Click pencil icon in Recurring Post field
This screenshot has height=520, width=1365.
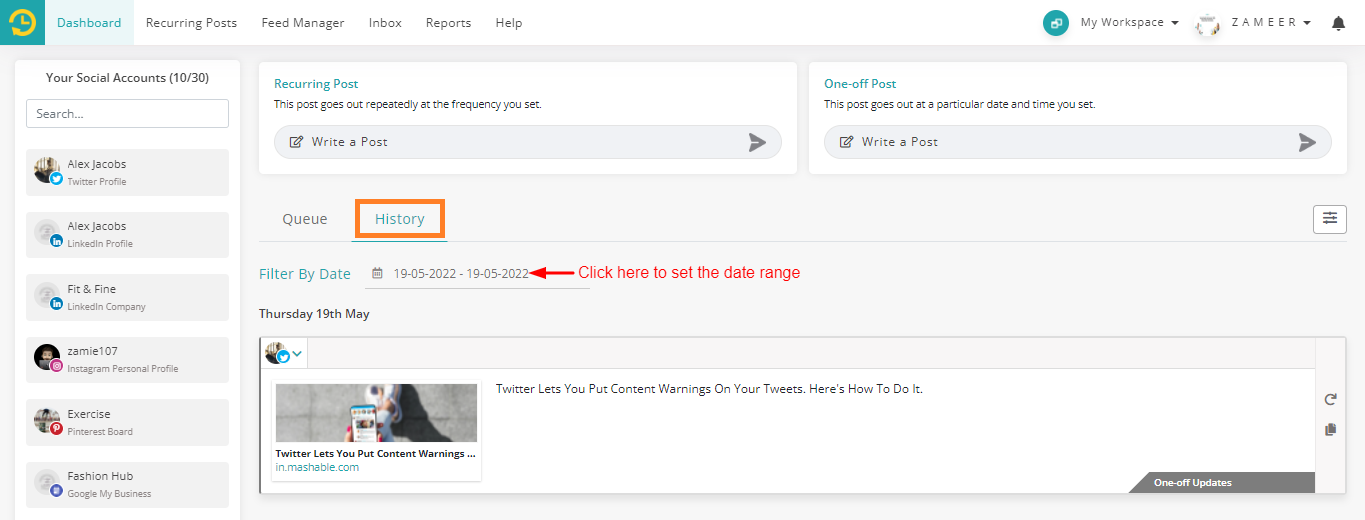tap(296, 142)
